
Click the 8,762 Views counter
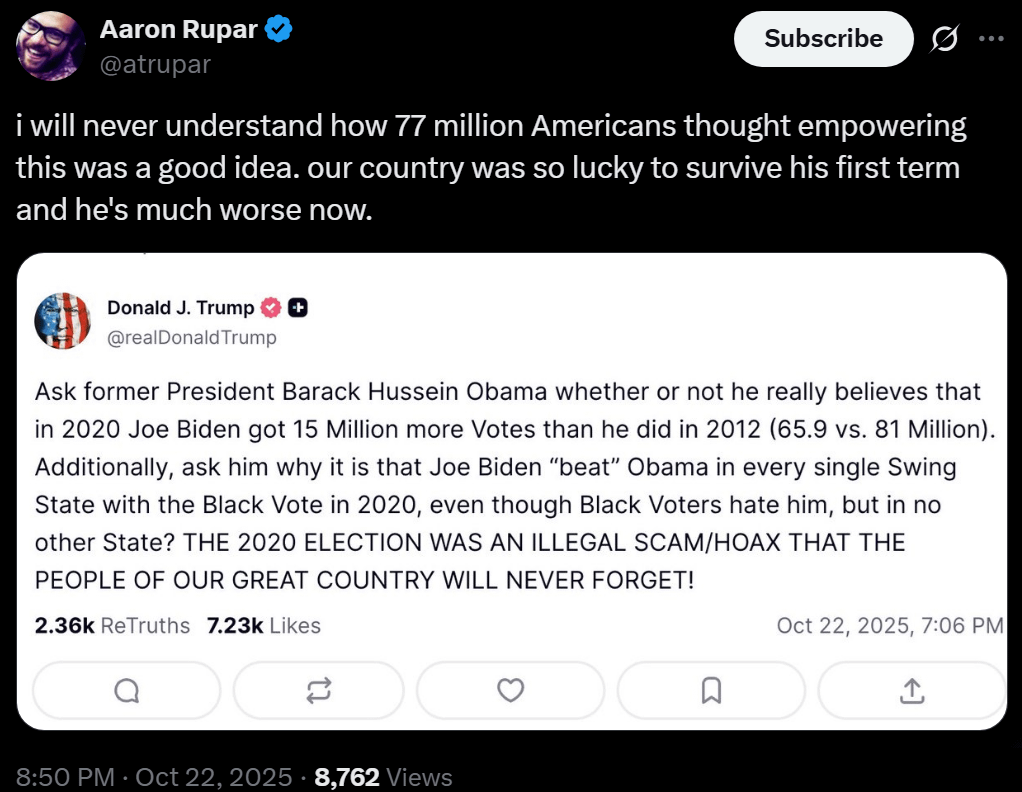pos(383,777)
